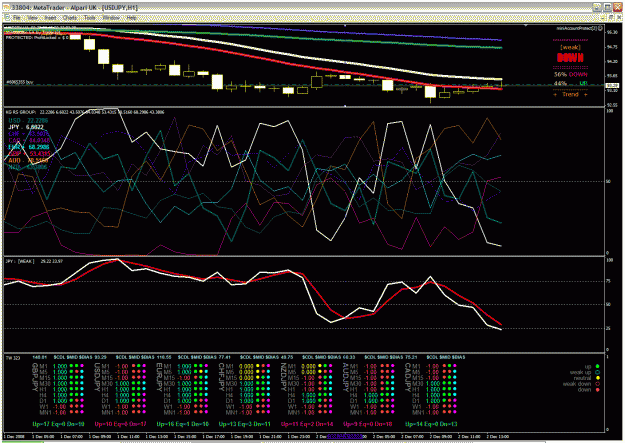Restore the inner USDJPY chart window

pyautogui.click(x=611, y=18)
